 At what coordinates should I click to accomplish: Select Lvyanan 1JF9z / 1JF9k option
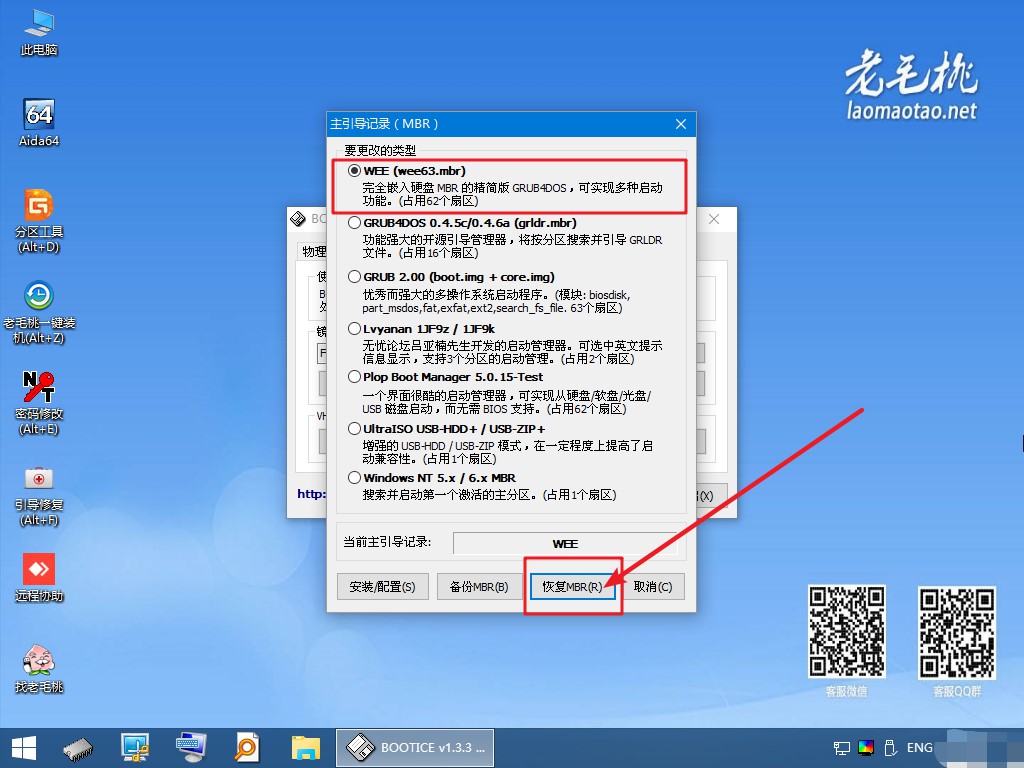coord(354,328)
